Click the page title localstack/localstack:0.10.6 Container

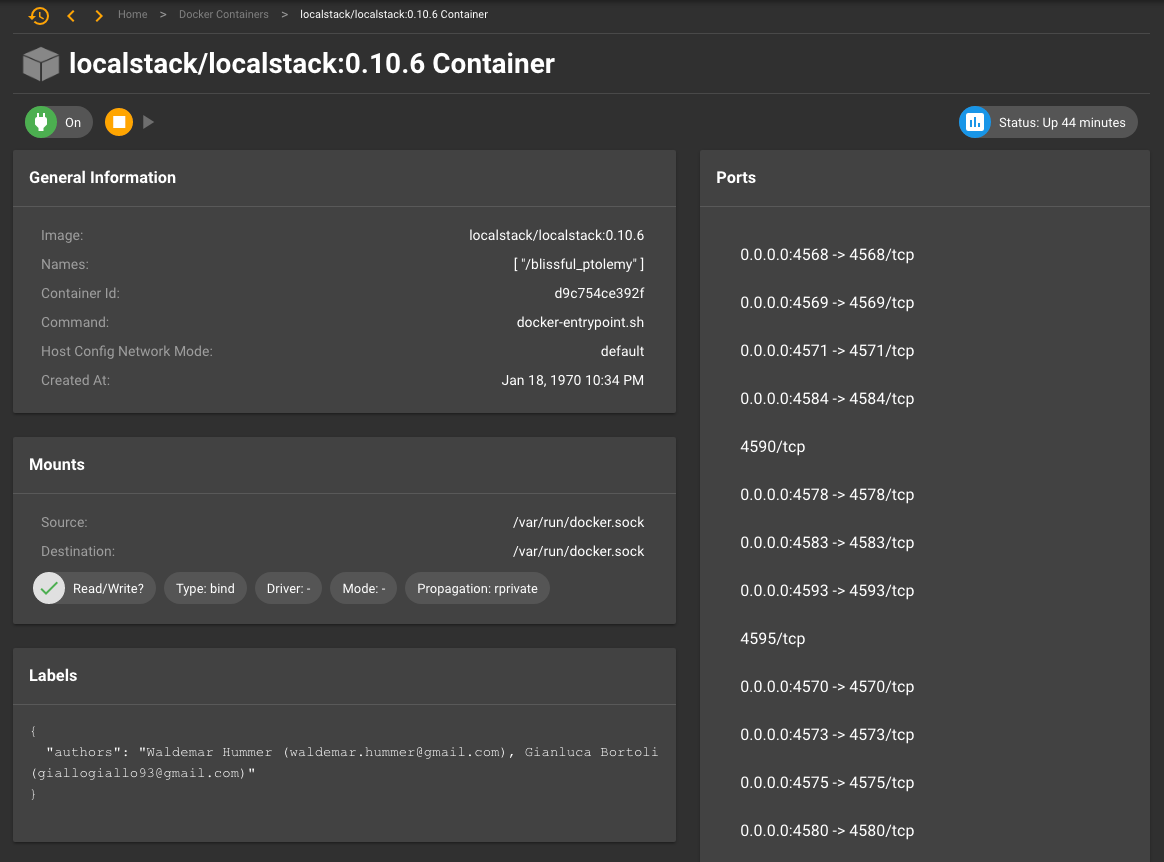[x=312, y=64]
